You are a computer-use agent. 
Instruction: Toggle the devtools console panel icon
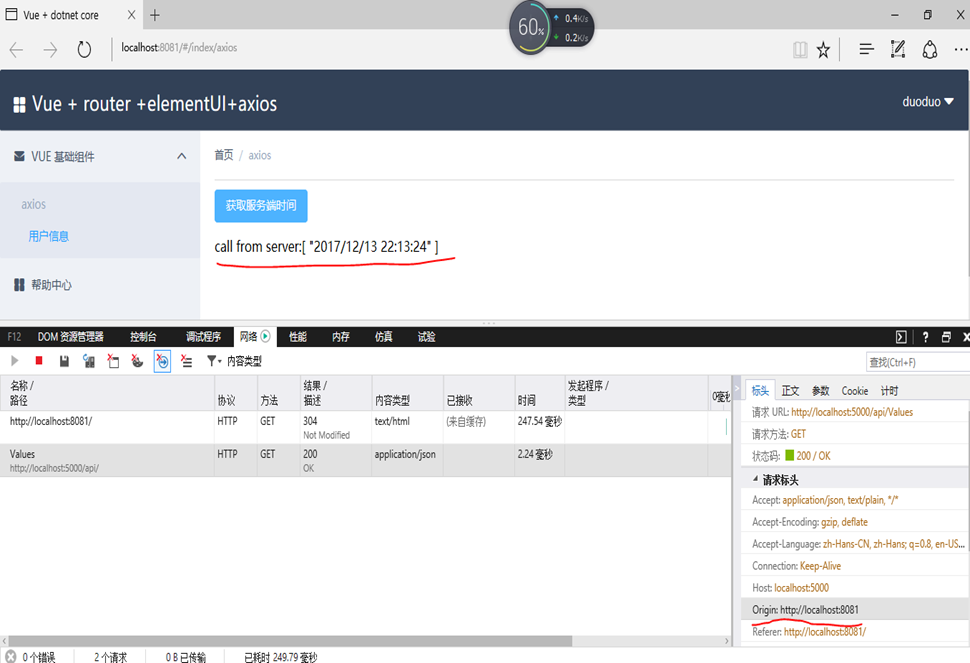point(901,336)
